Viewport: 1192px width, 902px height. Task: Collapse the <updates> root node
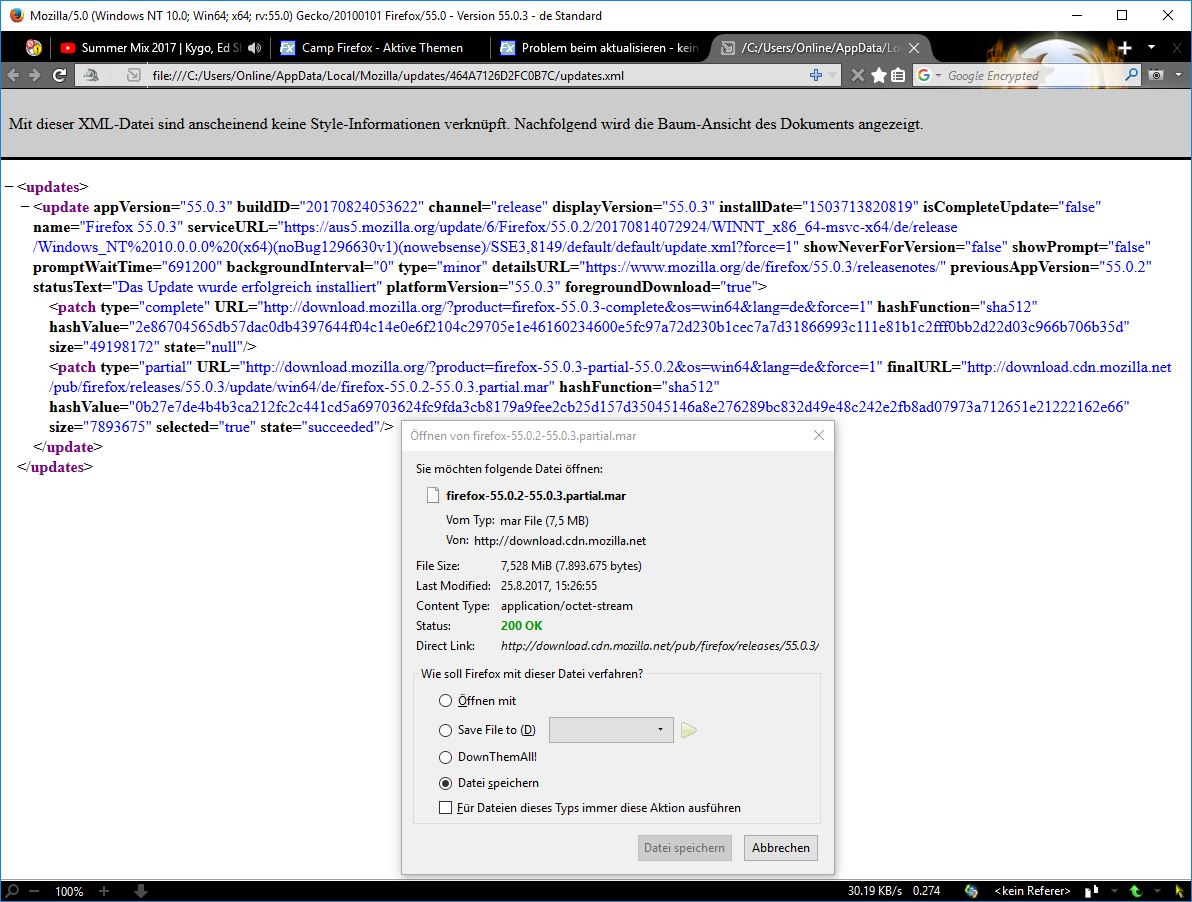pos(9,187)
